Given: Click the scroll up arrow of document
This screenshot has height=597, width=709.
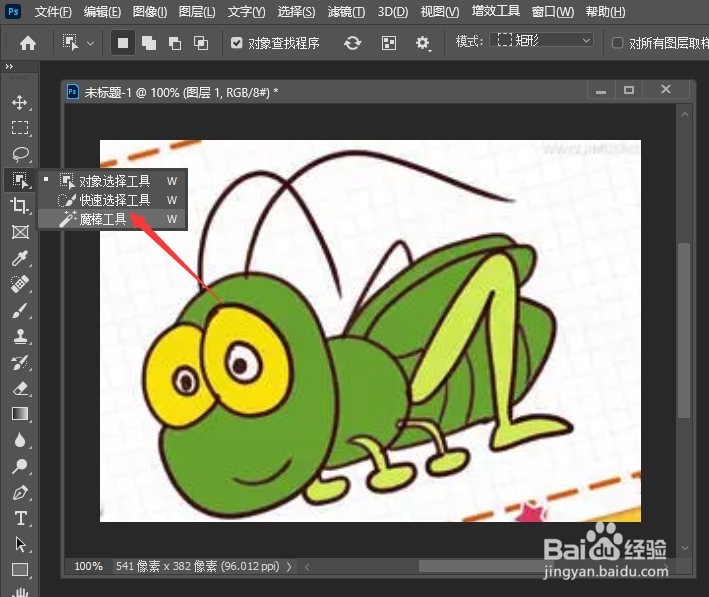Looking at the screenshot, I should pos(685,114).
